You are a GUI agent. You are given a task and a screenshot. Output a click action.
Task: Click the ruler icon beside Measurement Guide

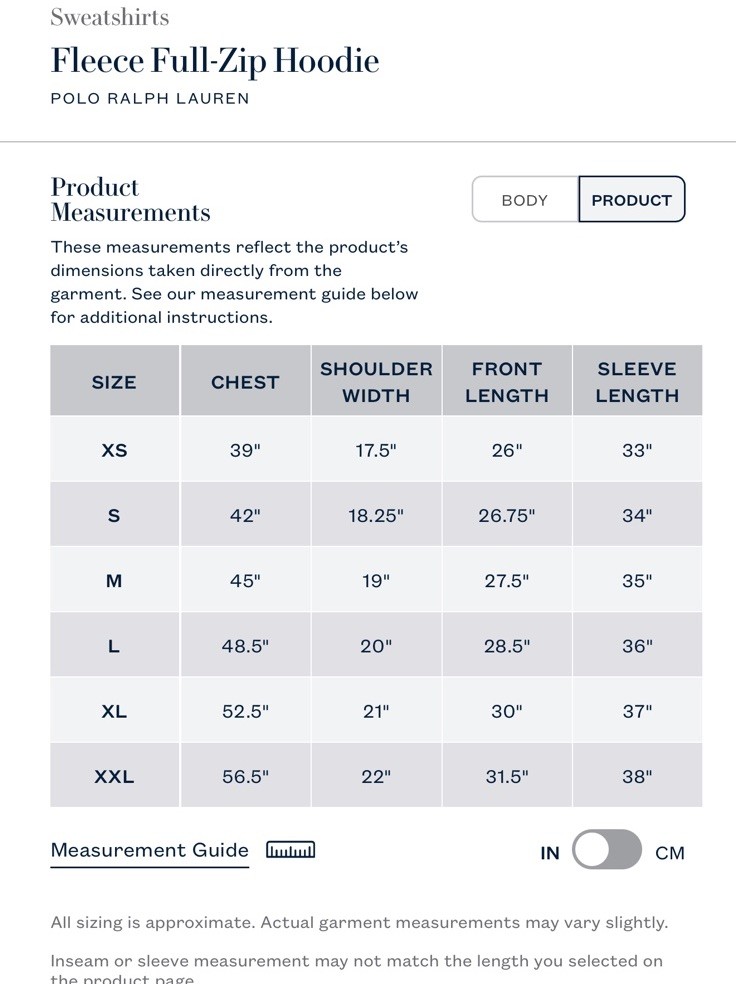pos(291,850)
